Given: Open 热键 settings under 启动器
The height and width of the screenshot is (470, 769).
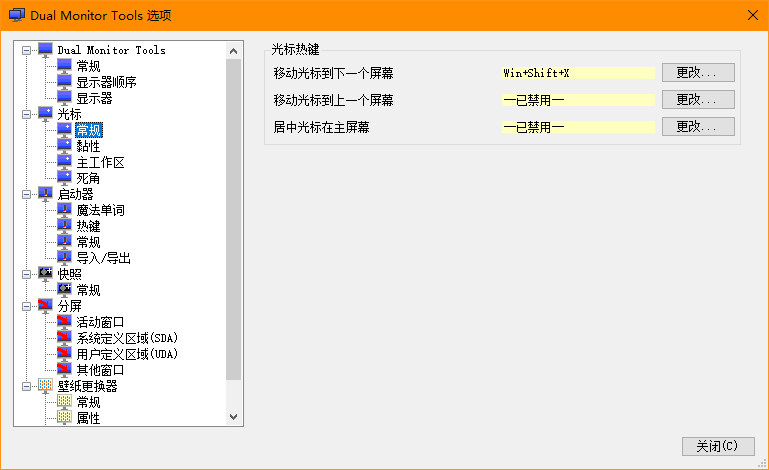Looking at the screenshot, I should [x=88, y=226].
